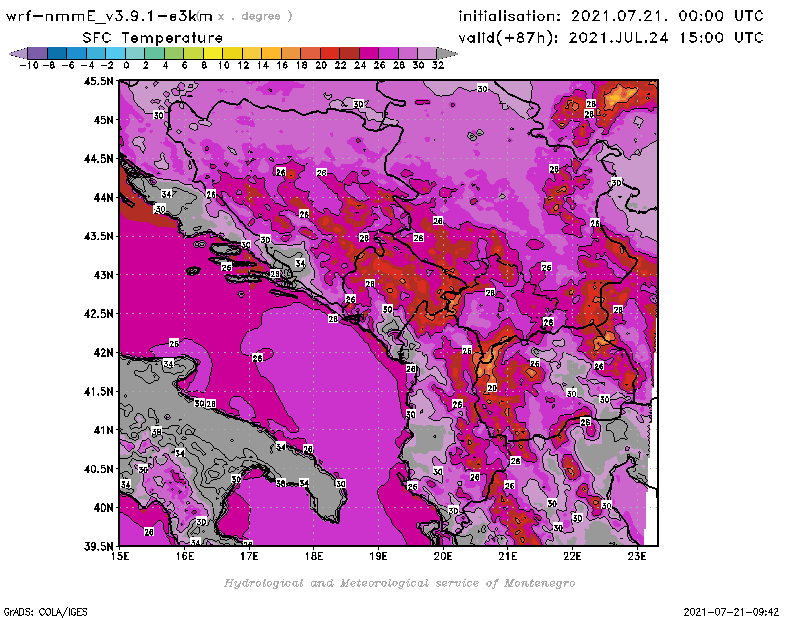The height and width of the screenshot is (618, 800).
Task: Click the '12' value under the color bar
Action: 243,65
